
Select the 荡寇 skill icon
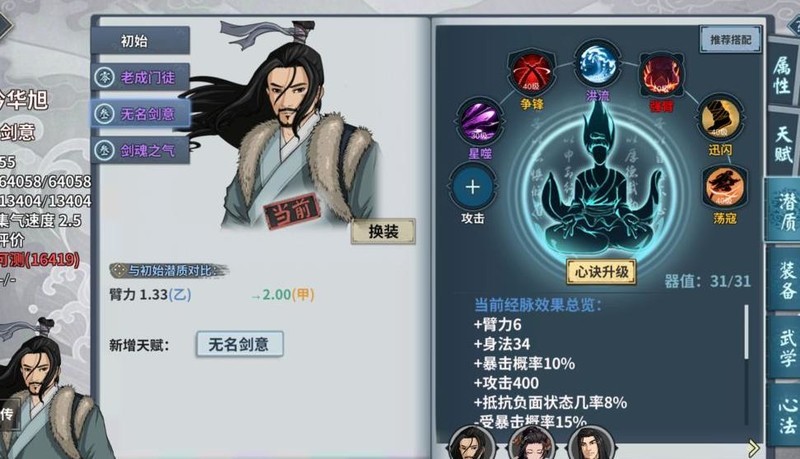coord(724,187)
